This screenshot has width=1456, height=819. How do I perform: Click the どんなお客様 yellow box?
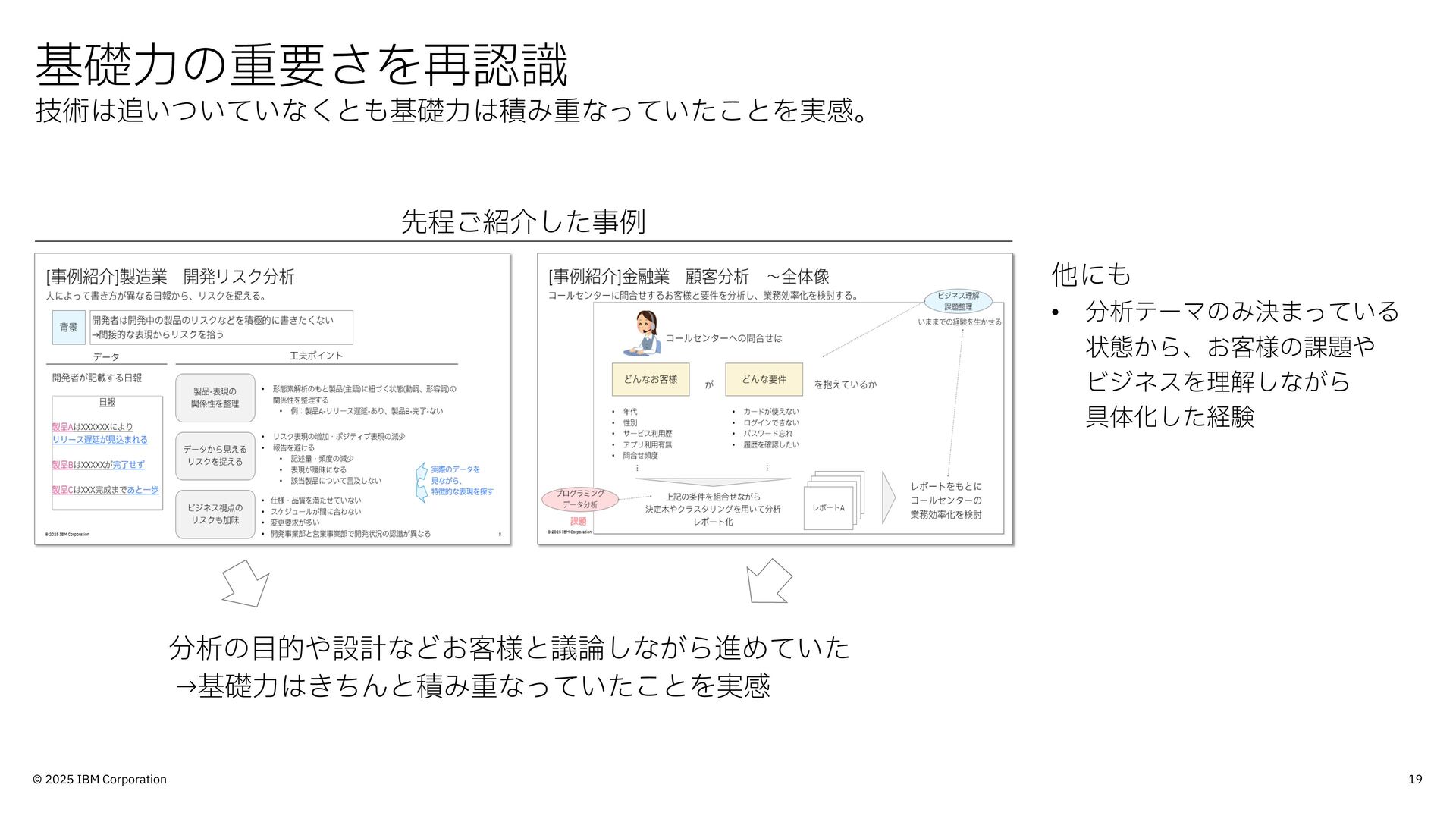pyautogui.click(x=651, y=379)
